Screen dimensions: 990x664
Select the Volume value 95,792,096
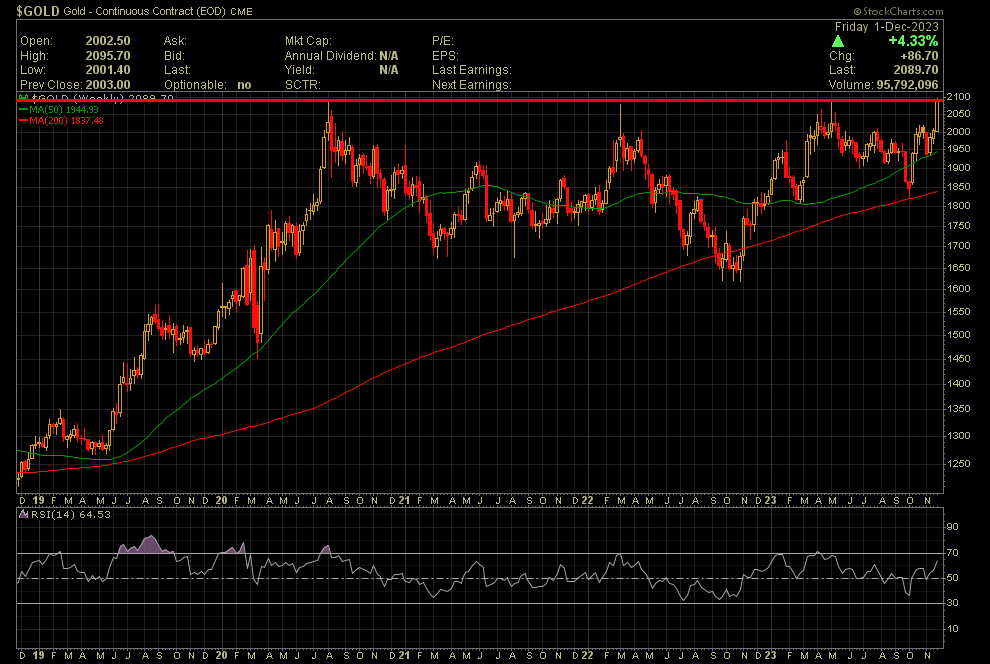point(907,85)
